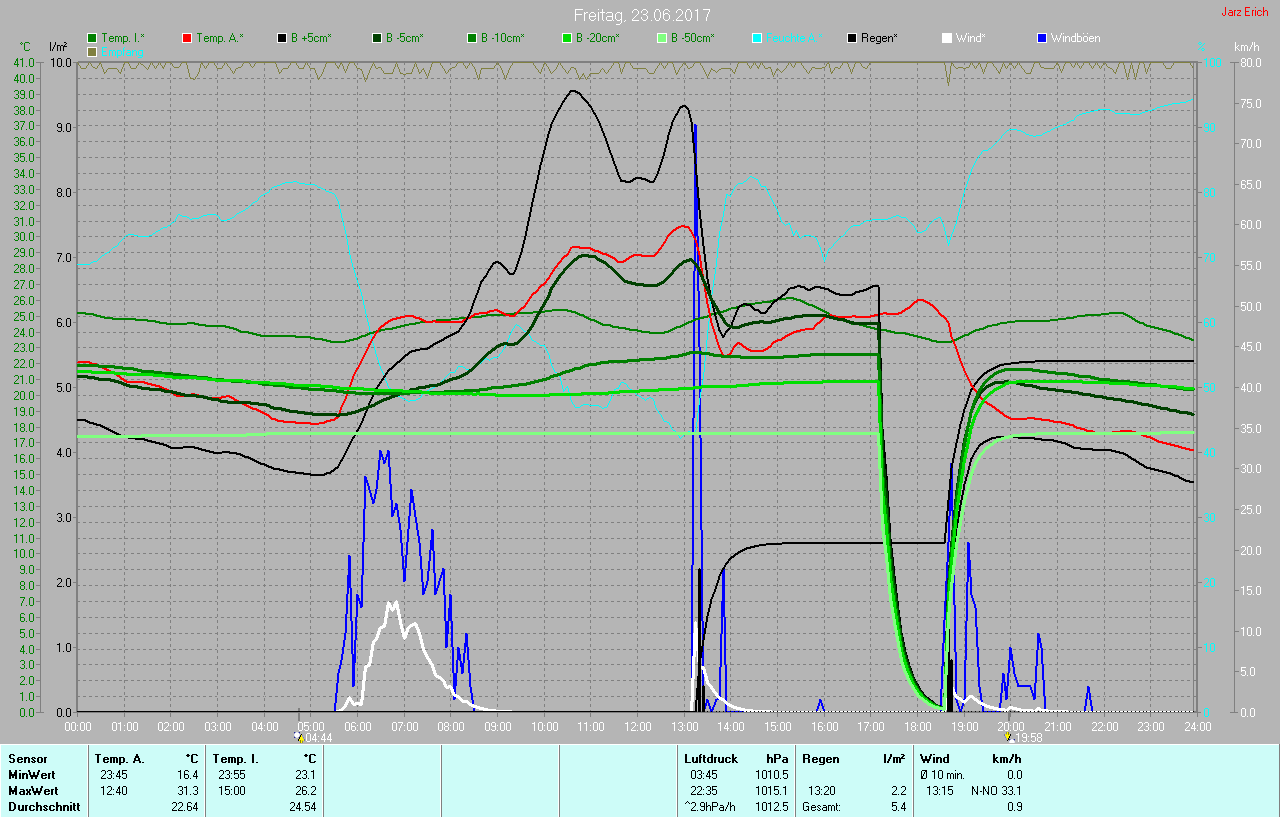Click the date title "Freitag, 23.06.2017"
The image size is (1280, 817).
pyautogui.click(x=642, y=15)
